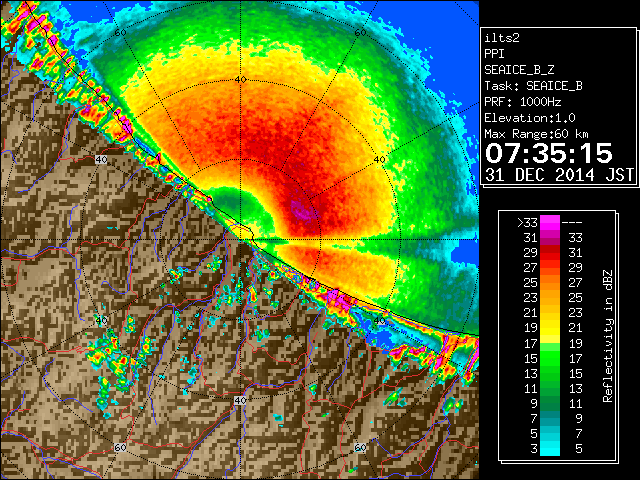Click the date 31 DEC 2014 JST

pyautogui.click(x=559, y=175)
